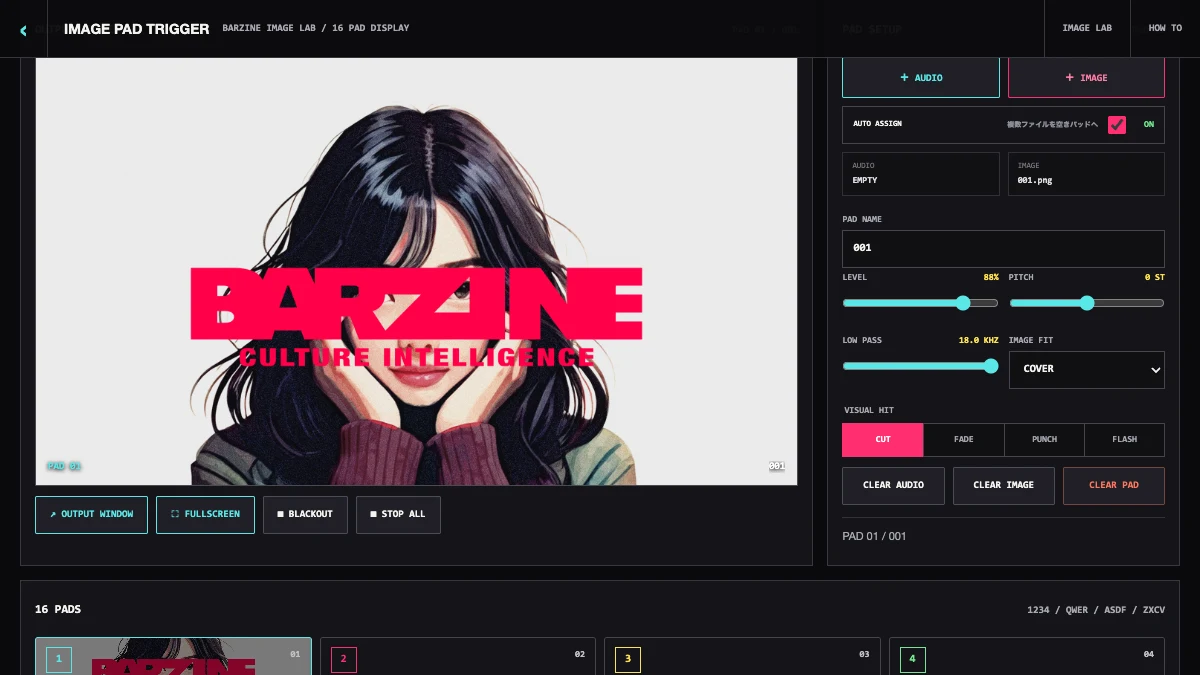Screen dimensions: 1200x675
Task: Go back using the header chevron
Action: click(23, 30)
